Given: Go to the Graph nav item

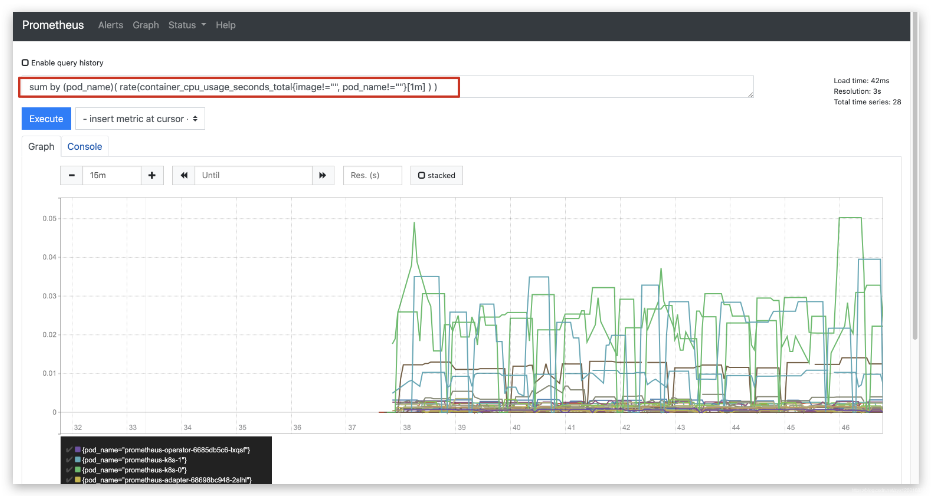Looking at the screenshot, I should tap(145, 25).
